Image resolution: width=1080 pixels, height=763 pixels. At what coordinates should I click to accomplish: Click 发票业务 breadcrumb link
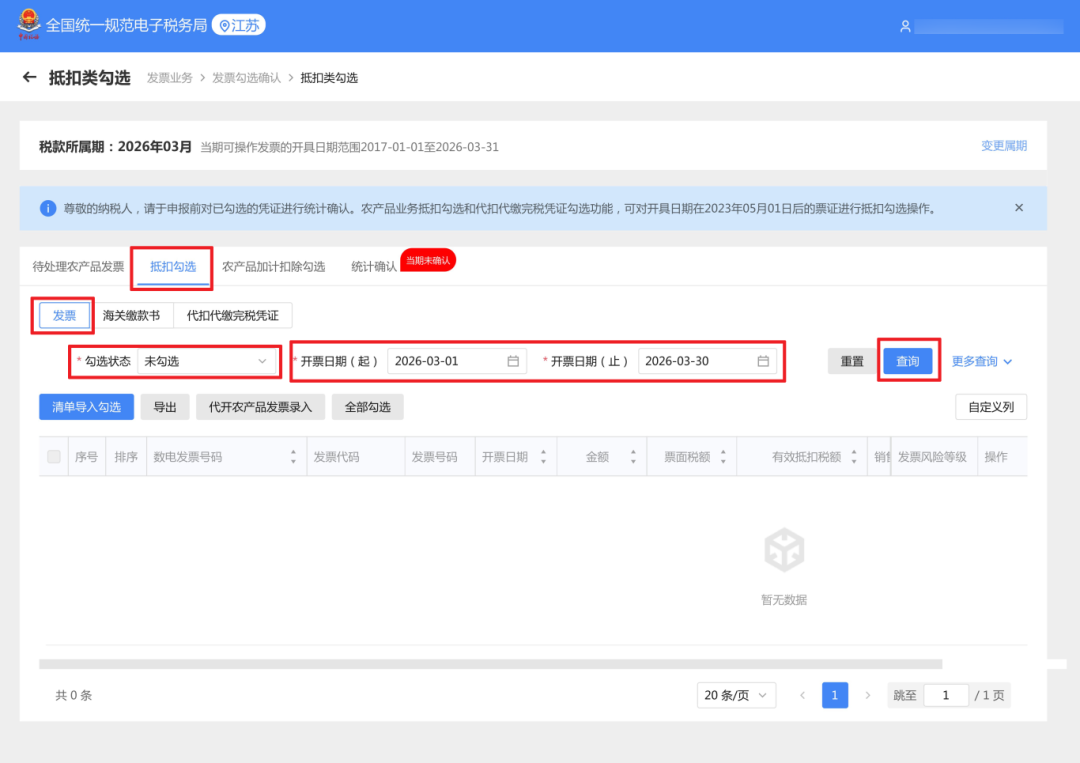(x=169, y=78)
